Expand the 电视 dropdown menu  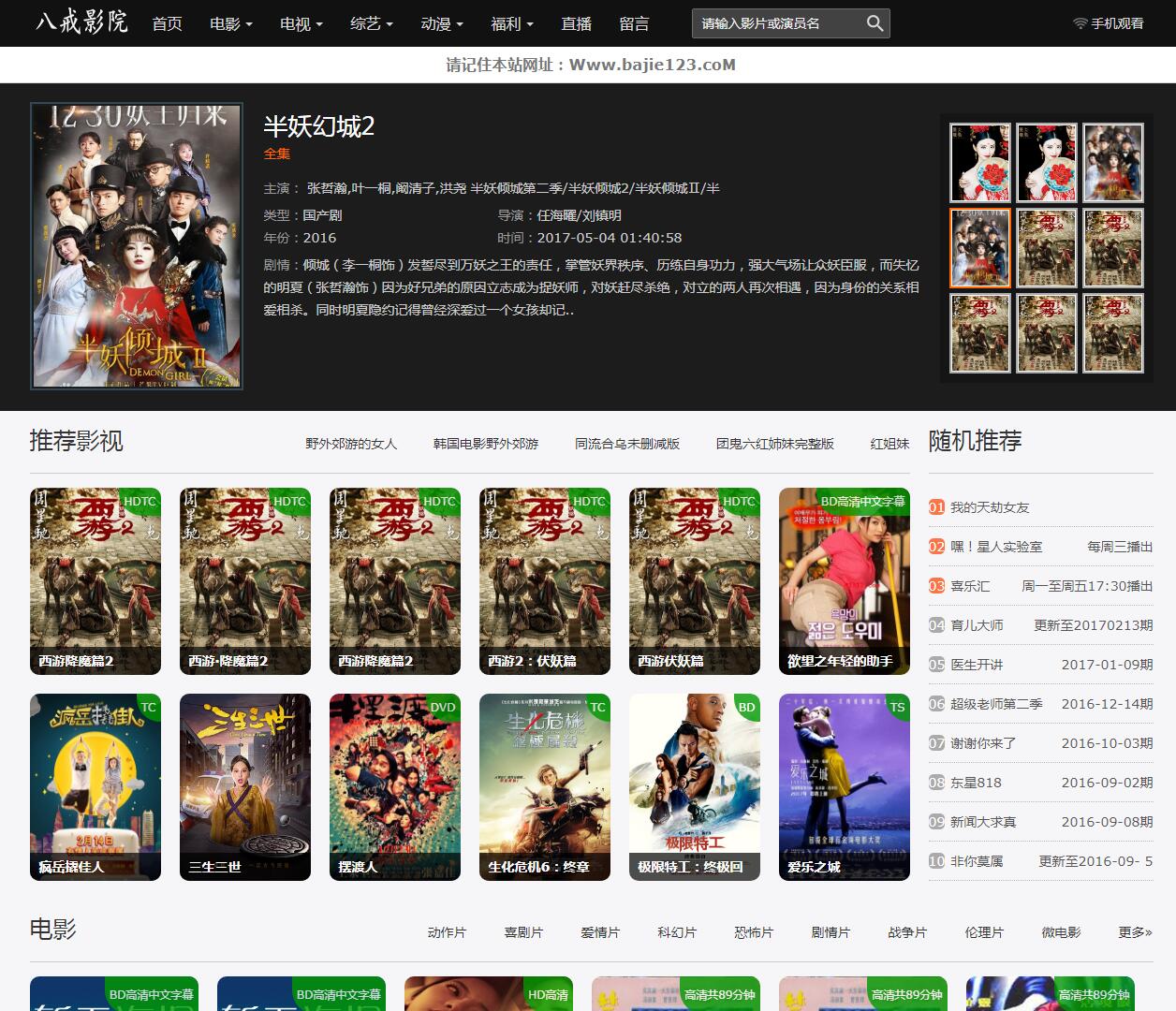click(x=301, y=23)
